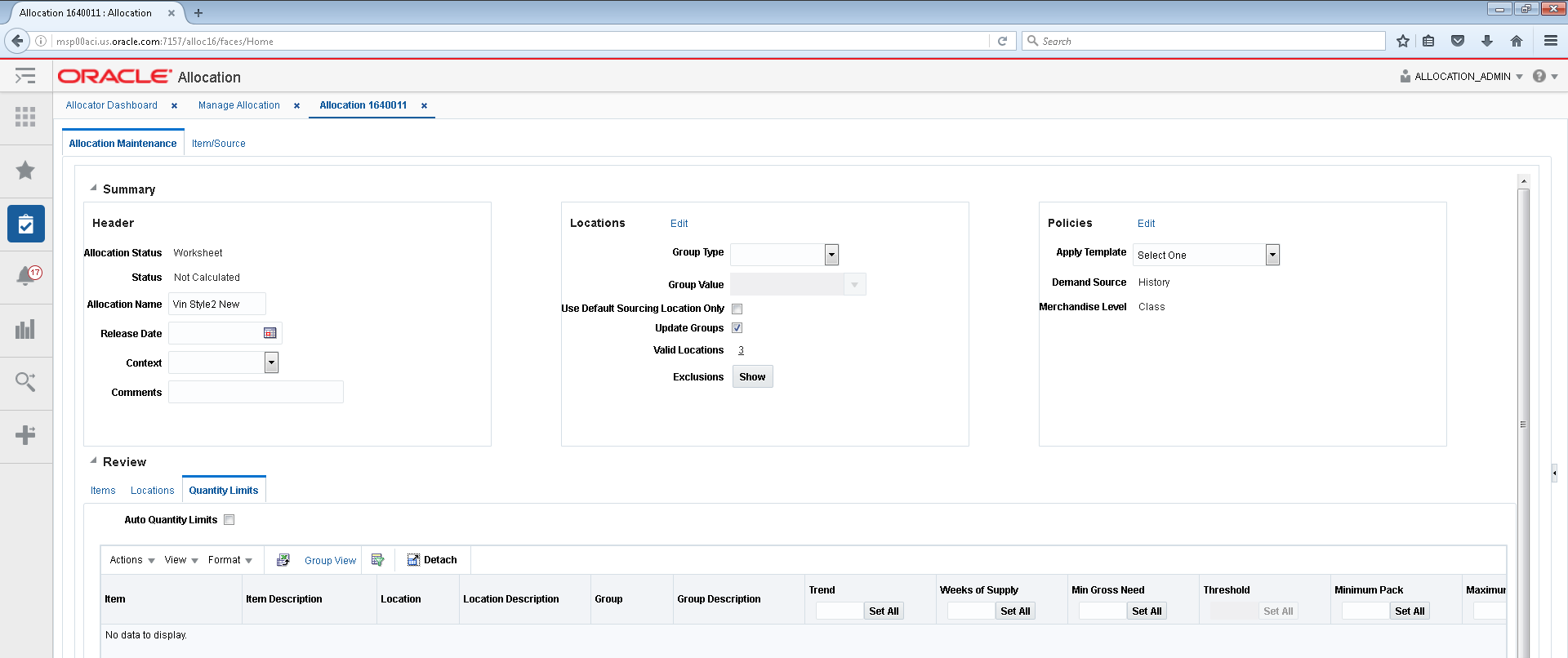Click the browser back arrow
This screenshot has height=658, width=1568.
[17, 41]
